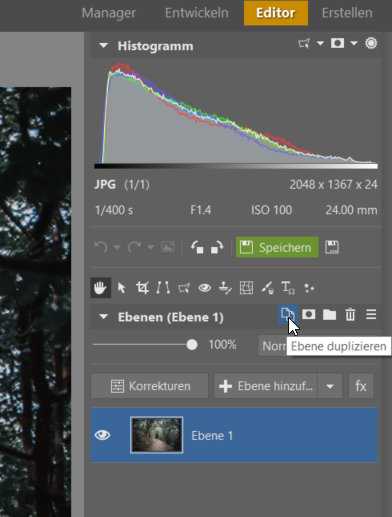Viewport: 392px width, 517px height.
Task: Collapse the Histogramm panel
Action: [x=104, y=45]
